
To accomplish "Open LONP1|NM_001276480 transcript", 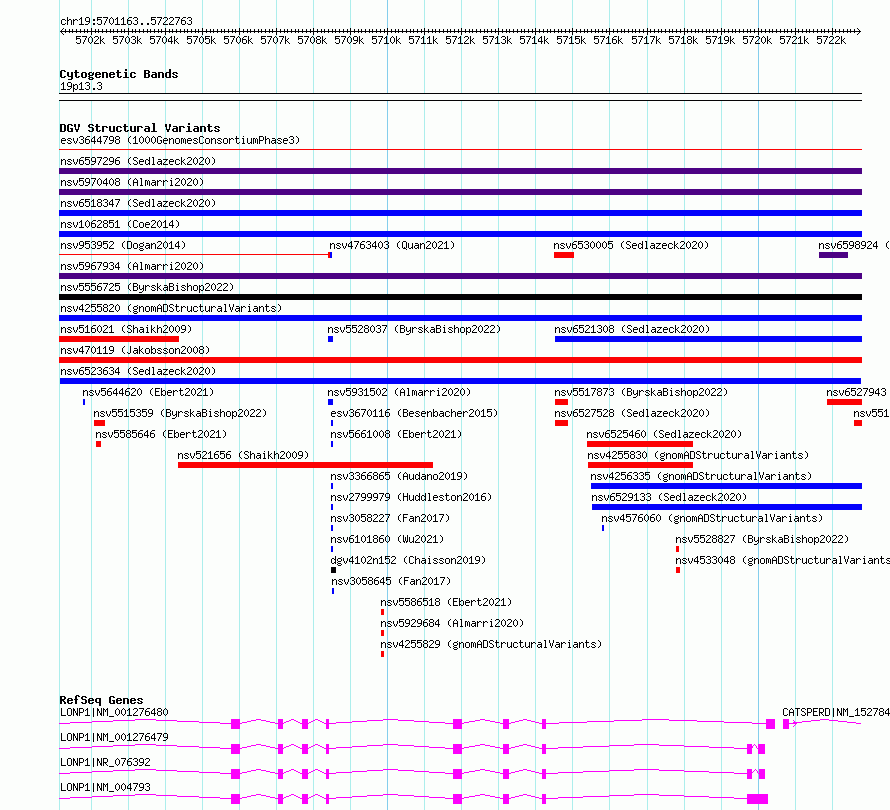I will click(x=114, y=712).
